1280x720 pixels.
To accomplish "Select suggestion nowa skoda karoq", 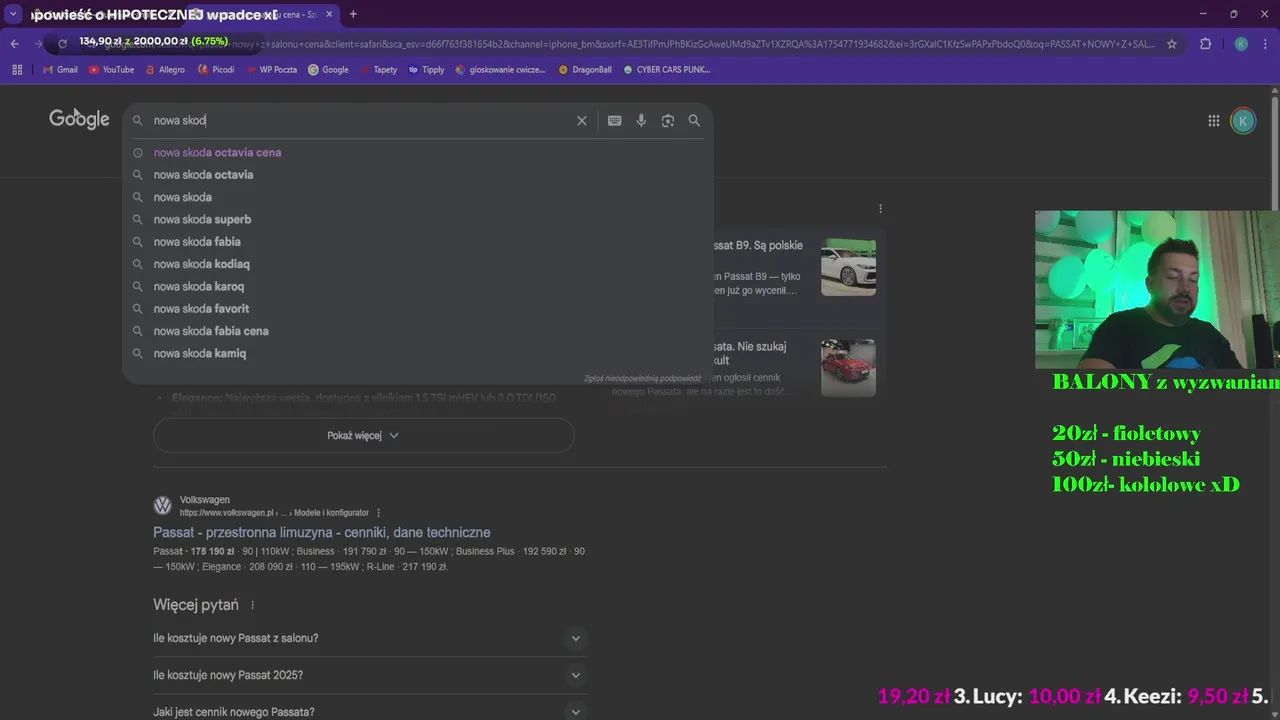I will 418,286.
